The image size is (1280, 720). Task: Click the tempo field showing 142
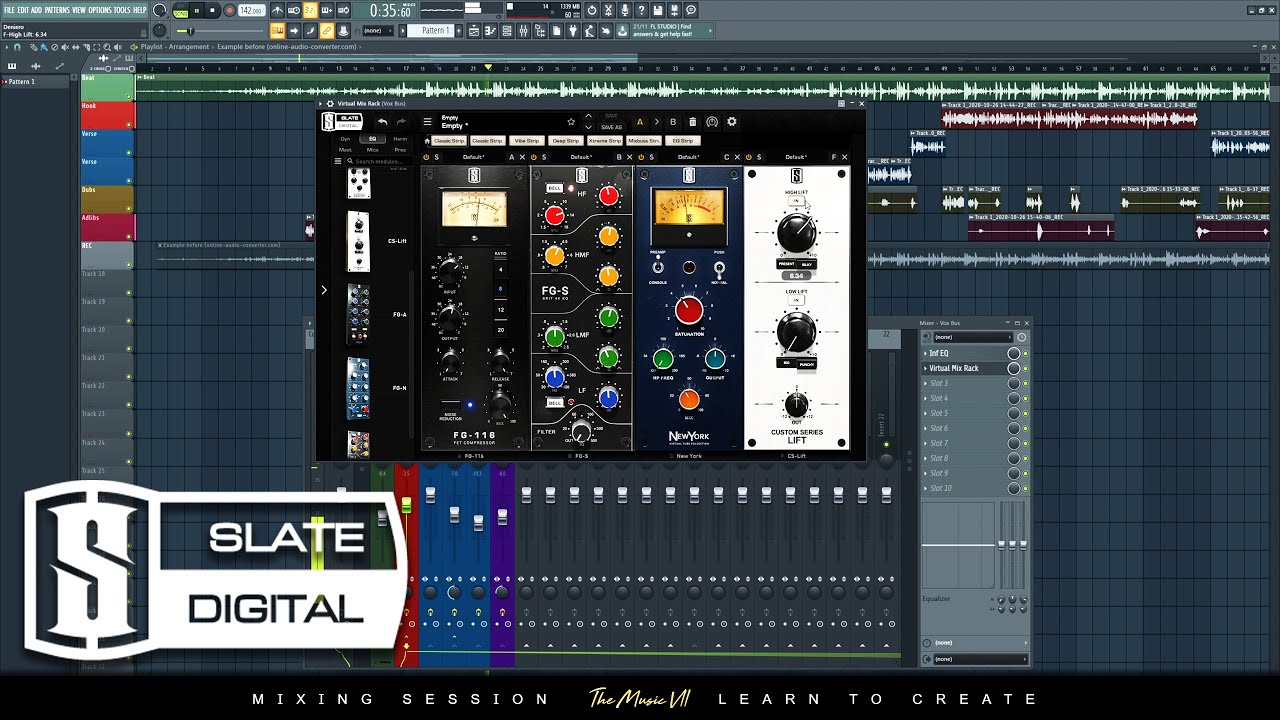[251, 10]
